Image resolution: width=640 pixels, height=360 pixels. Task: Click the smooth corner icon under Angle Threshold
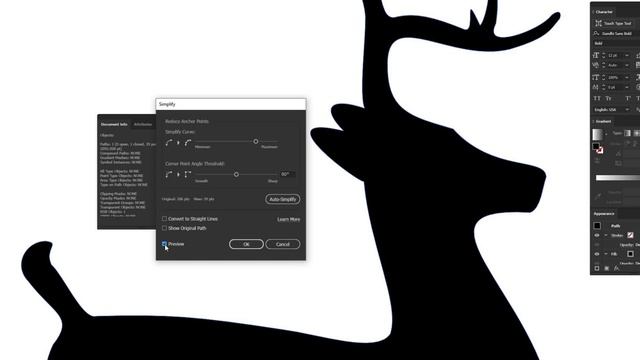[x=169, y=175]
